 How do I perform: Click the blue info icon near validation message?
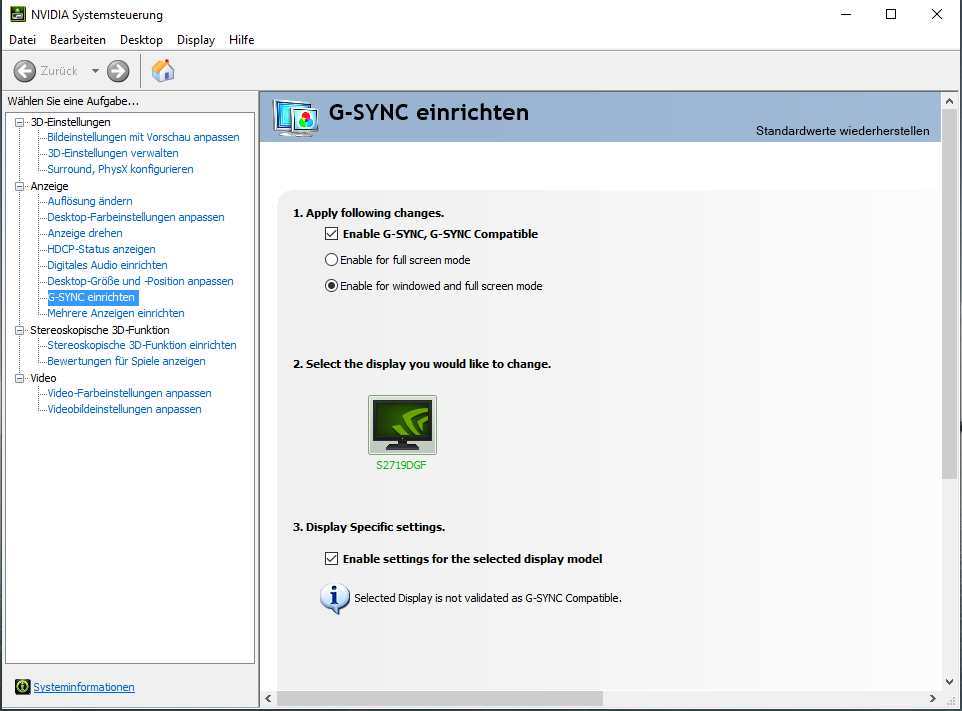[x=334, y=598]
